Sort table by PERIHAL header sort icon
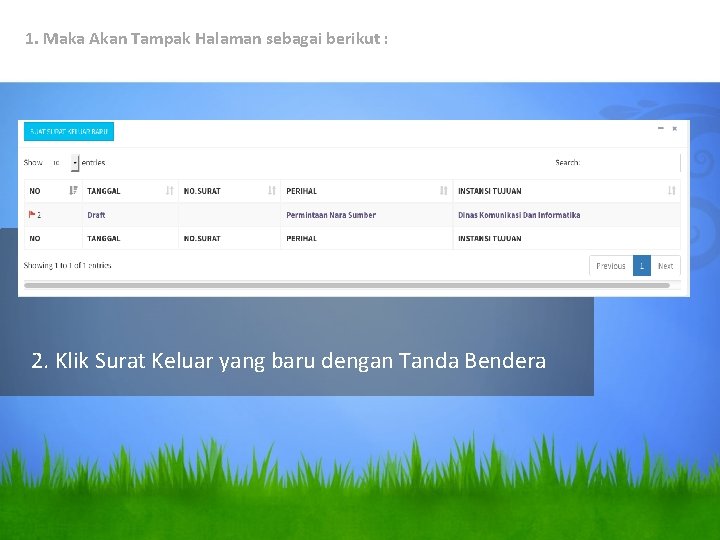Image resolution: width=720 pixels, height=540 pixels. [444, 191]
